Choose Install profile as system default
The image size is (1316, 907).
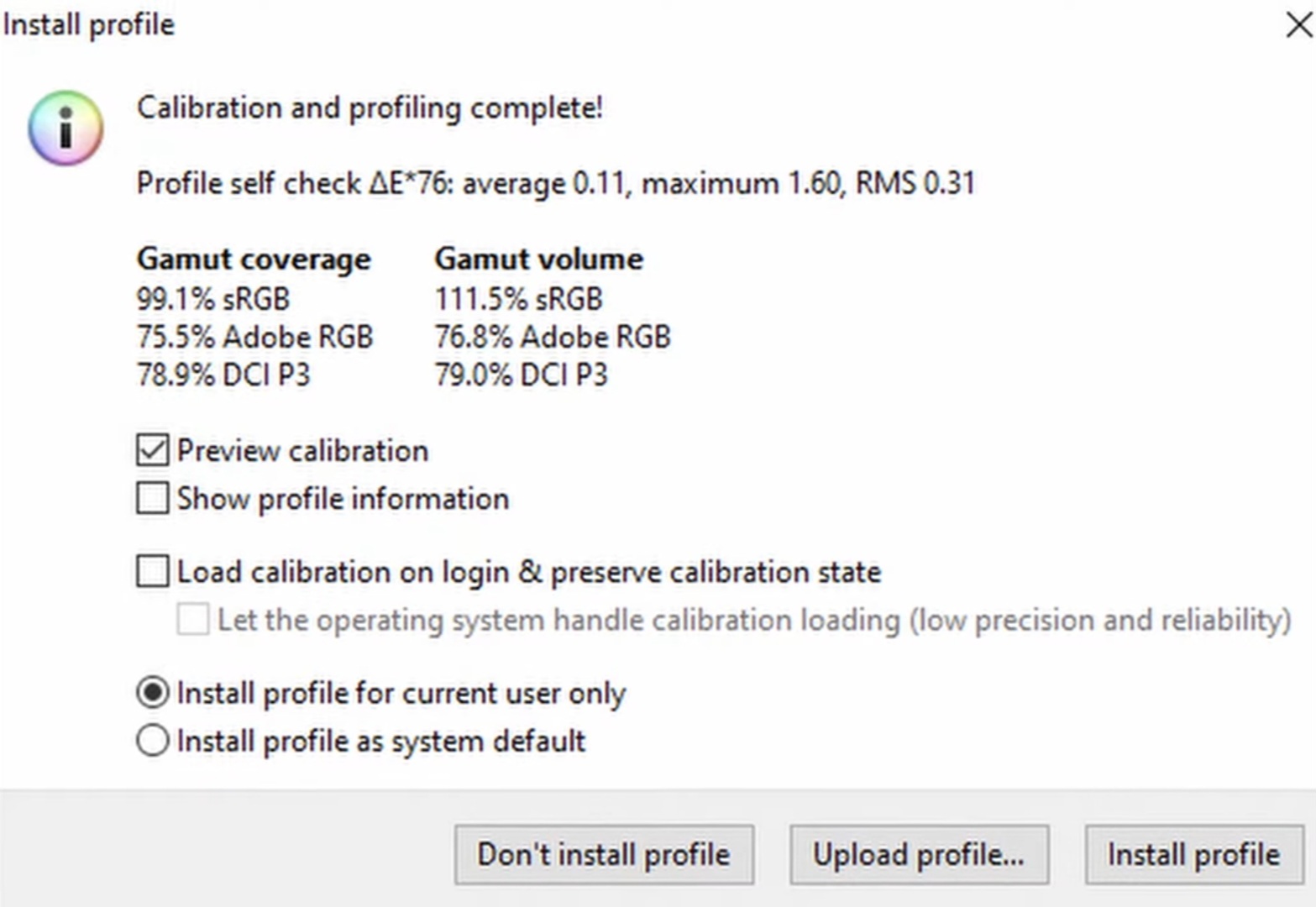click(152, 741)
